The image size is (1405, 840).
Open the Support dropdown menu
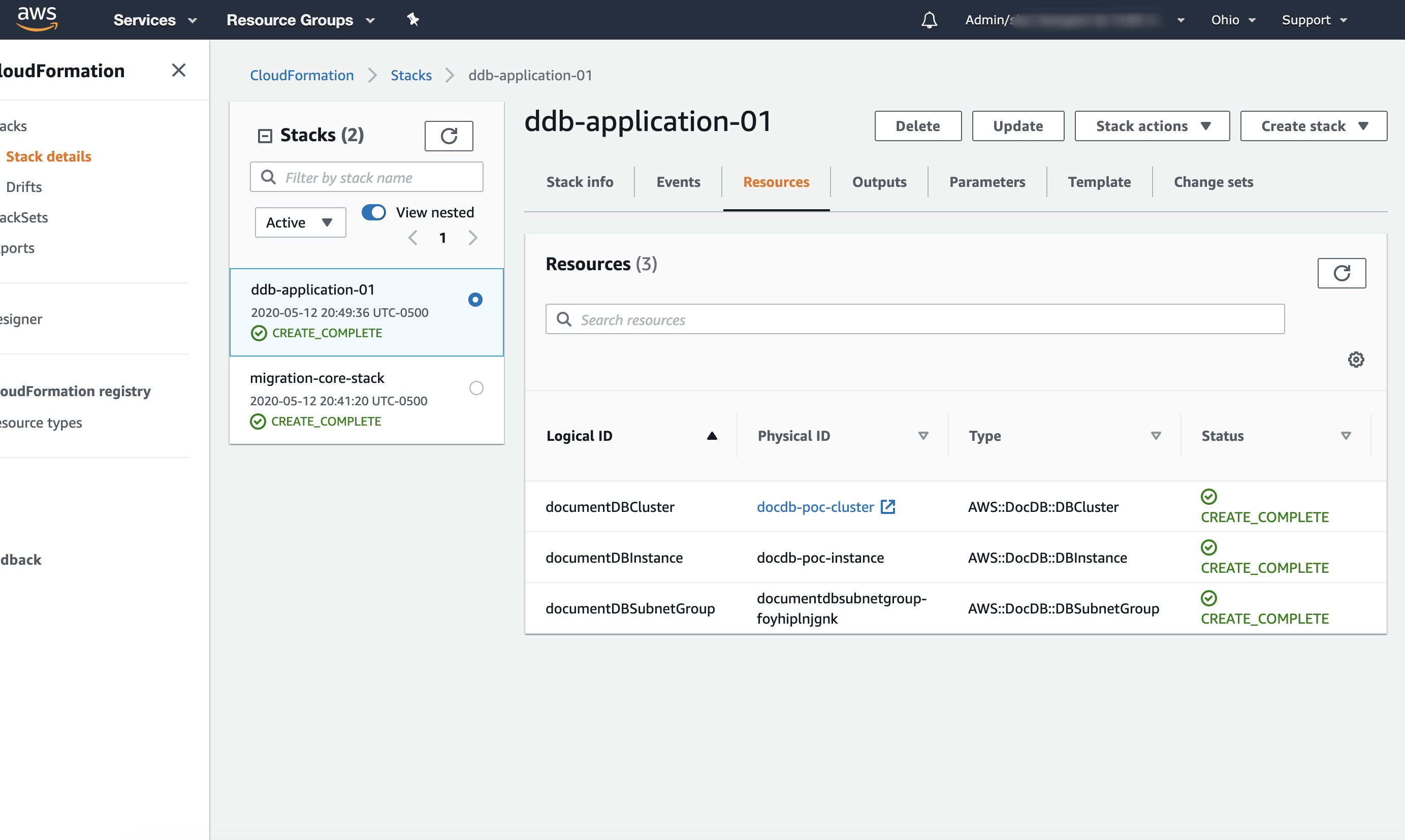coord(1314,20)
